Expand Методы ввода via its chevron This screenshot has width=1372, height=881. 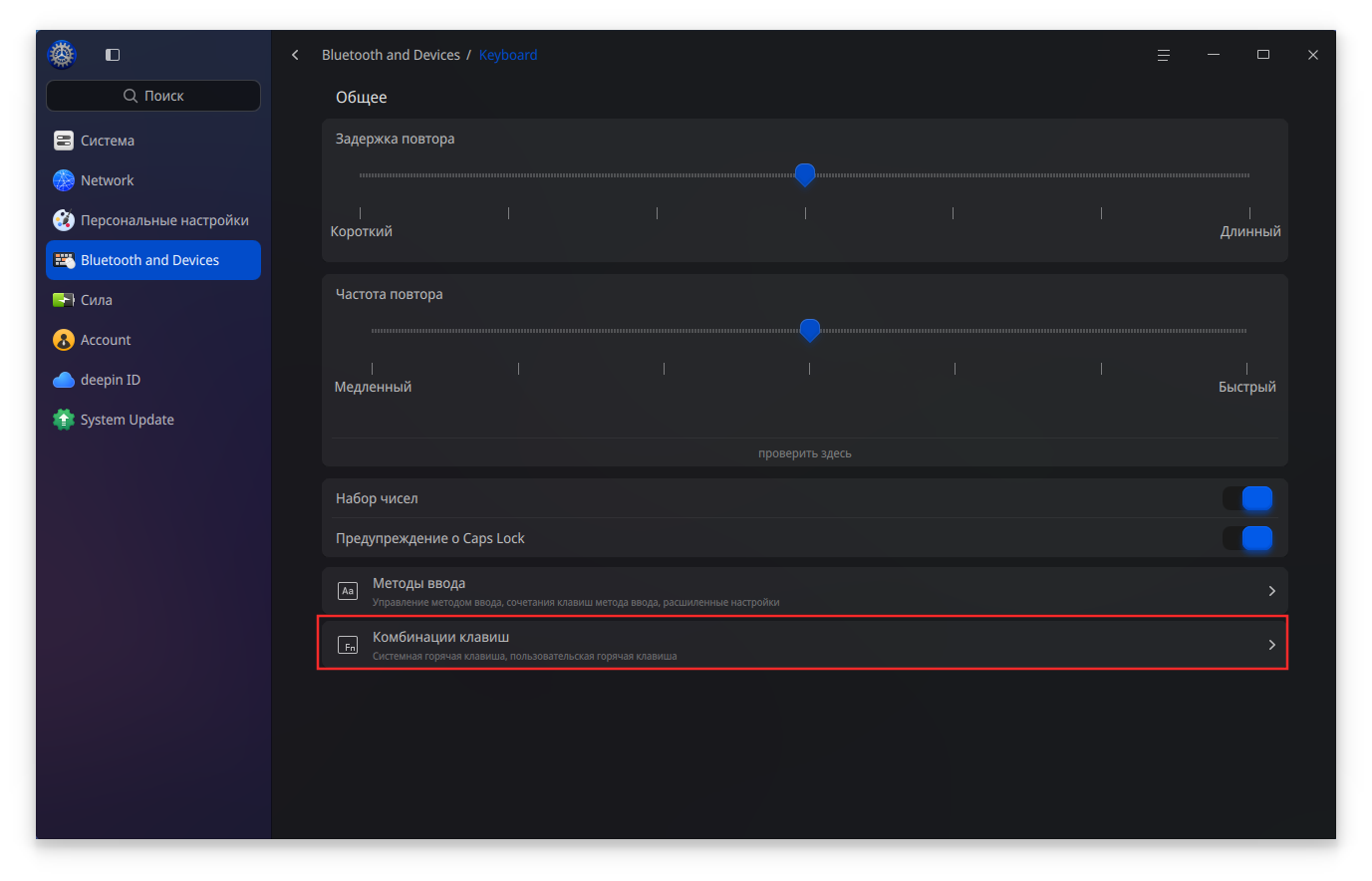click(x=1271, y=591)
